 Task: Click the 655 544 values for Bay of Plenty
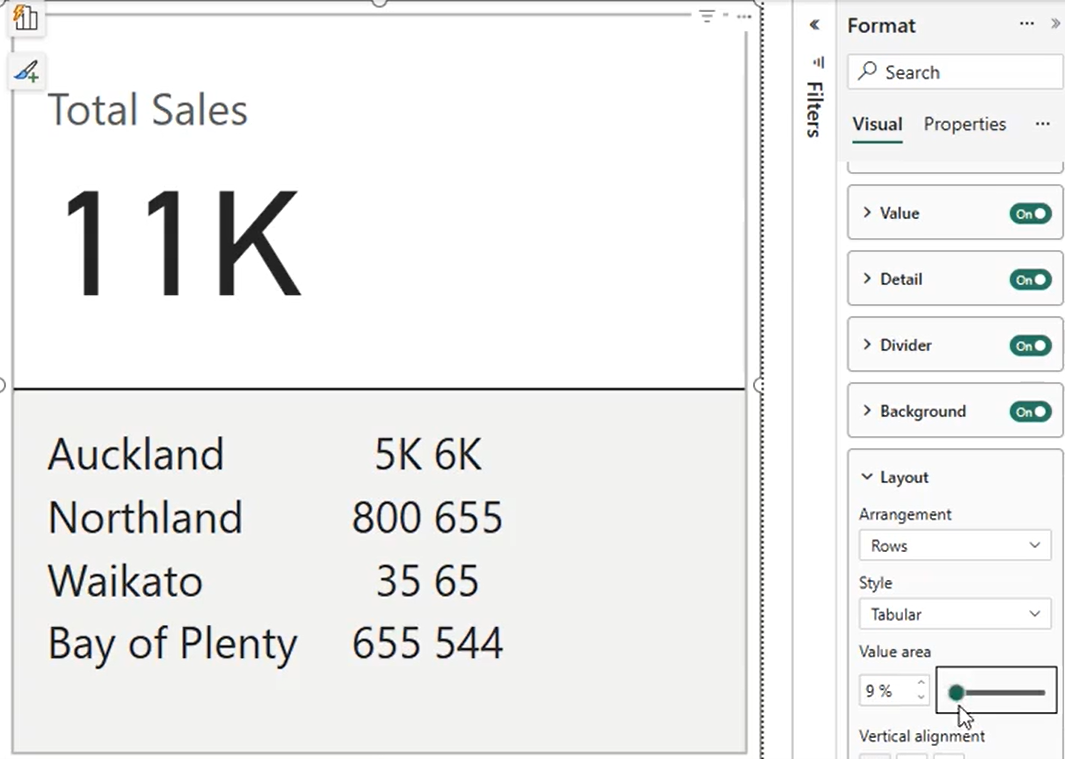coord(427,643)
